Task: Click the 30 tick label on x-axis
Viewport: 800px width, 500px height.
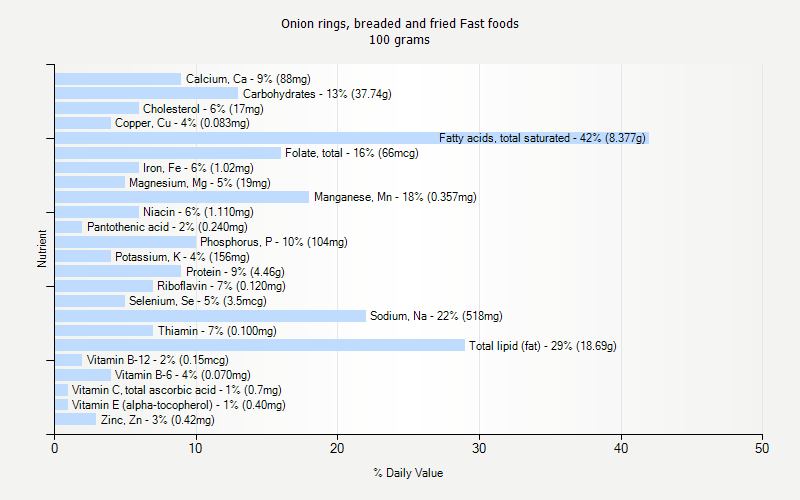Action: [x=479, y=448]
